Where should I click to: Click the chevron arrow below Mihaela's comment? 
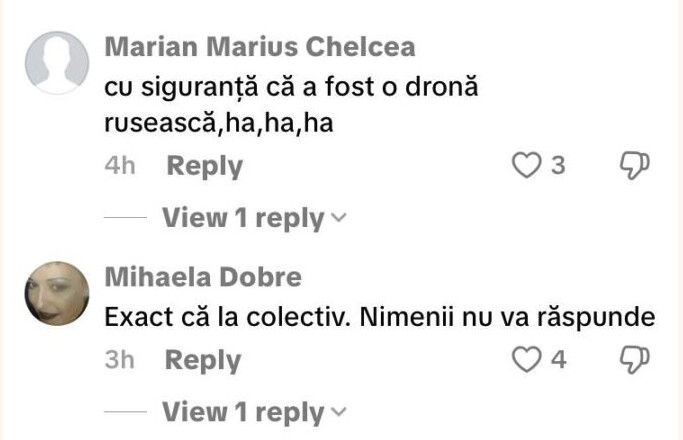pyautogui.click(x=338, y=412)
